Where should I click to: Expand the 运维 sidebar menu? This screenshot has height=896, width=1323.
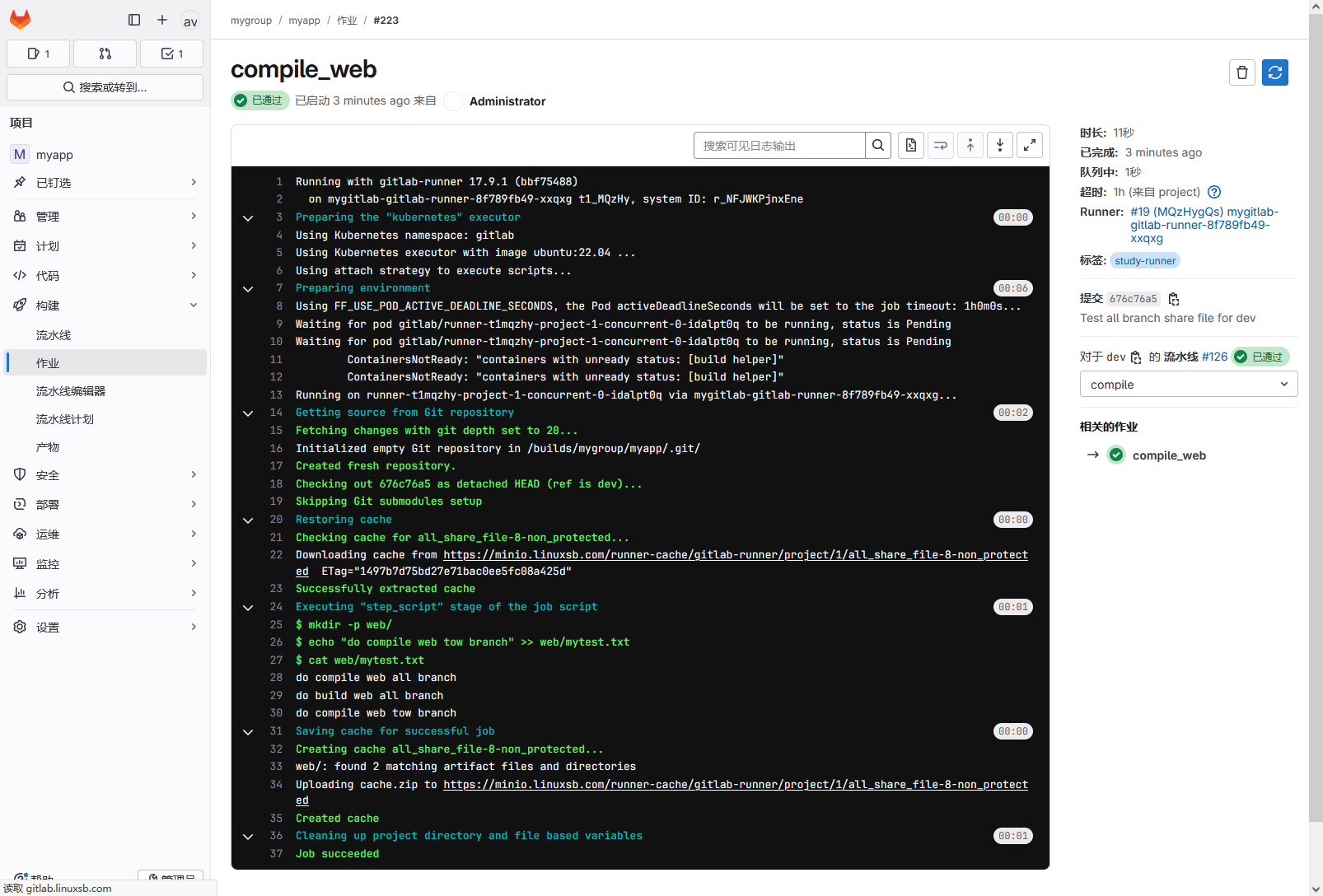[x=105, y=534]
